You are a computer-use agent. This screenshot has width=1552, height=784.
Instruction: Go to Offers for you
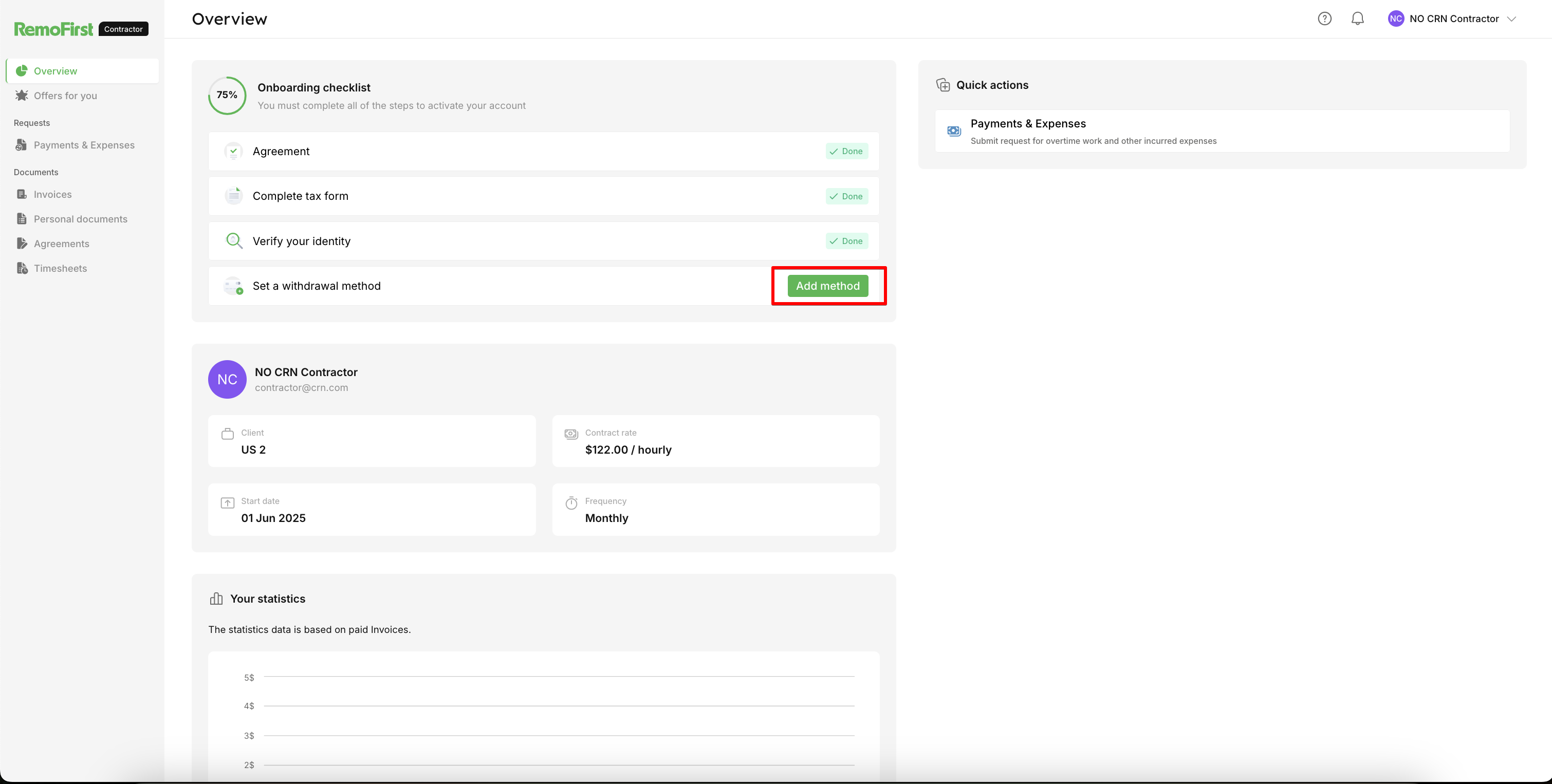[65, 96]
